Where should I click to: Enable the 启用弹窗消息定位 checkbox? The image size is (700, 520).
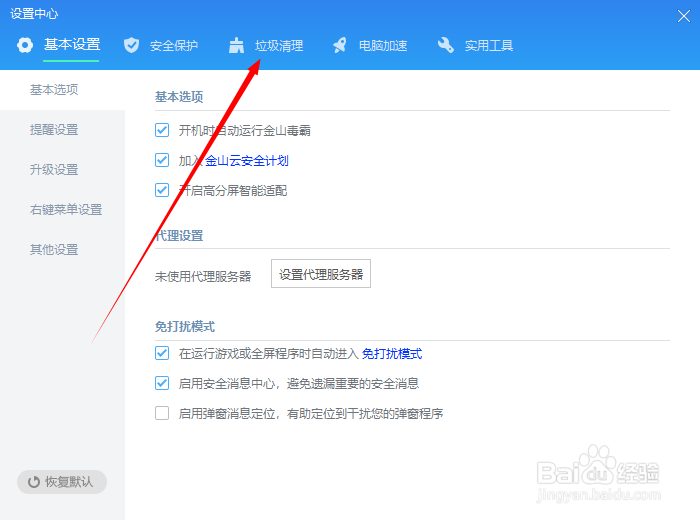(162, 413)
